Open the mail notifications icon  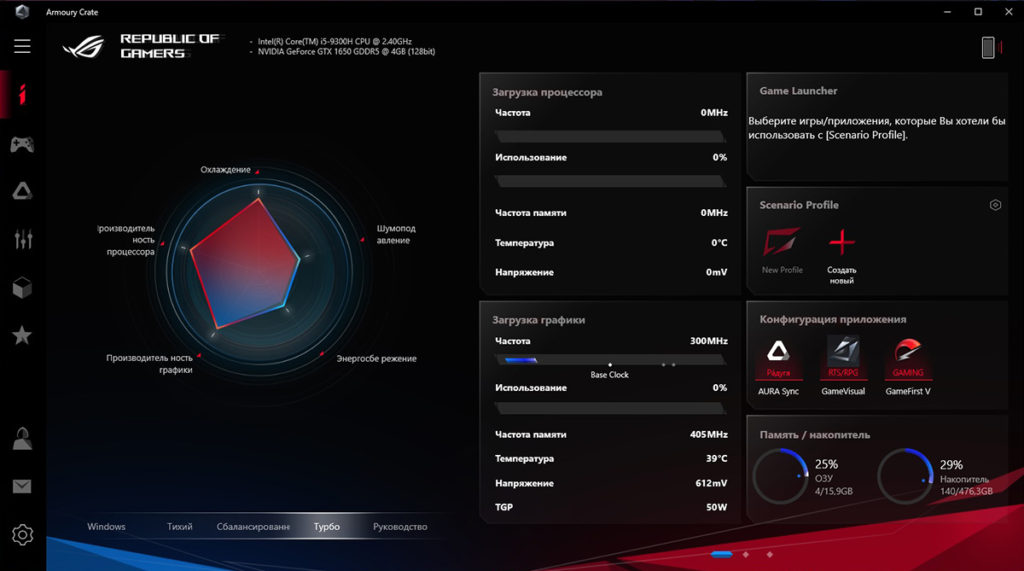pyautogui.click(x=22, y=487)
